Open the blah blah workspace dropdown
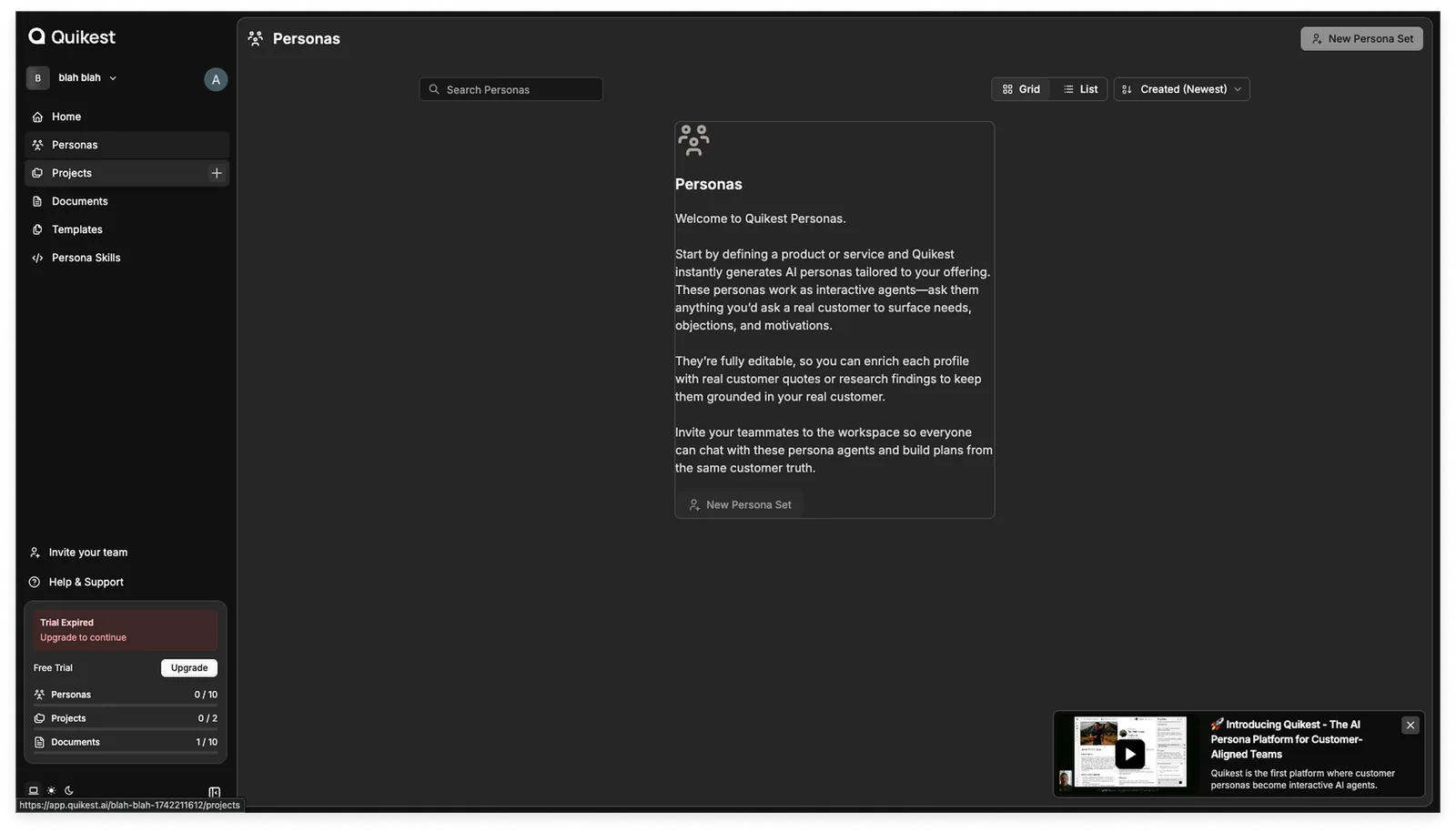The width and height of the screenshot is (1456, 833). click(x=87, y=78)
